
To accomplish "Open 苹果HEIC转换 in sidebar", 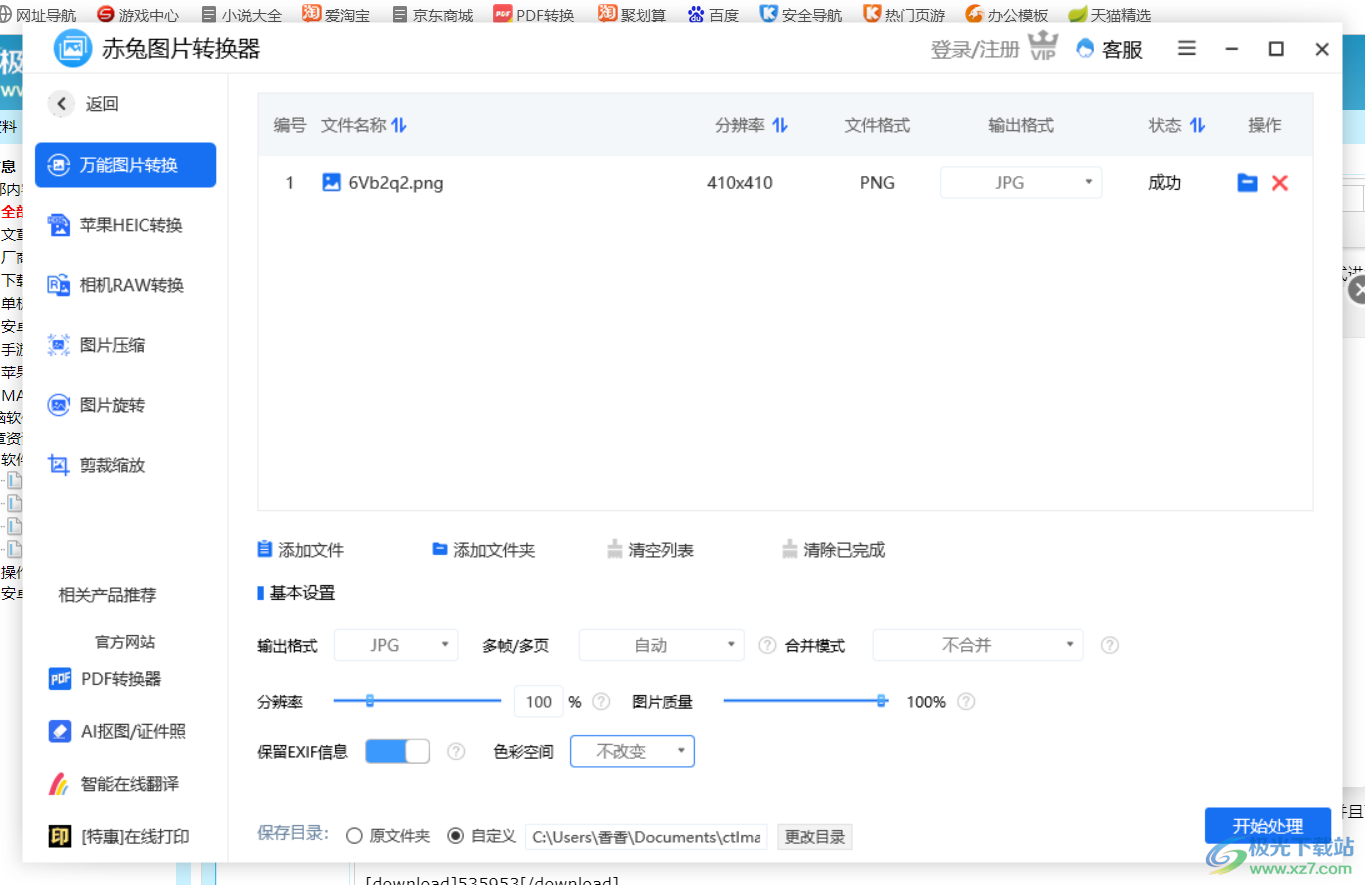I will [x=125, y=225].
